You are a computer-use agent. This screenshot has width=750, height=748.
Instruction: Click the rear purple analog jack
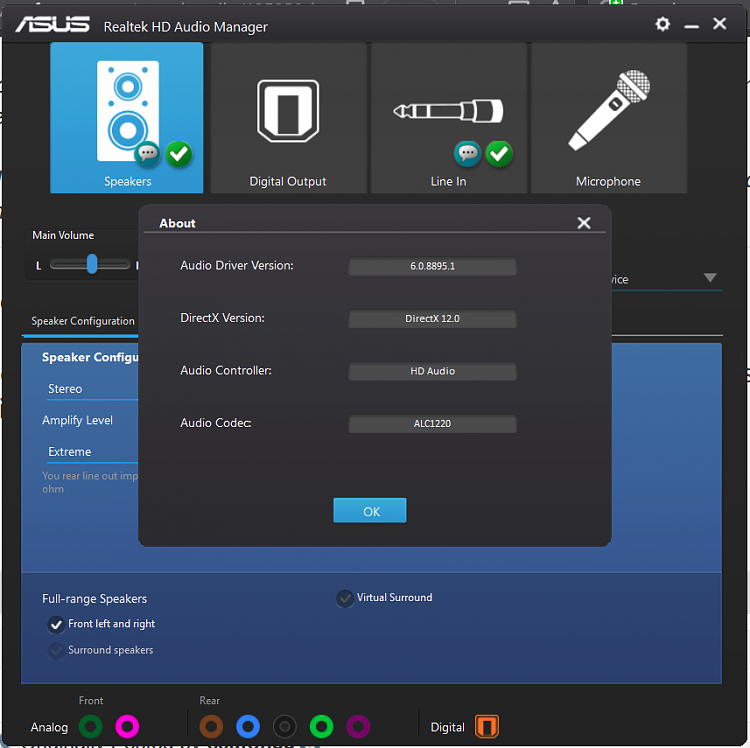click(358, 727)
